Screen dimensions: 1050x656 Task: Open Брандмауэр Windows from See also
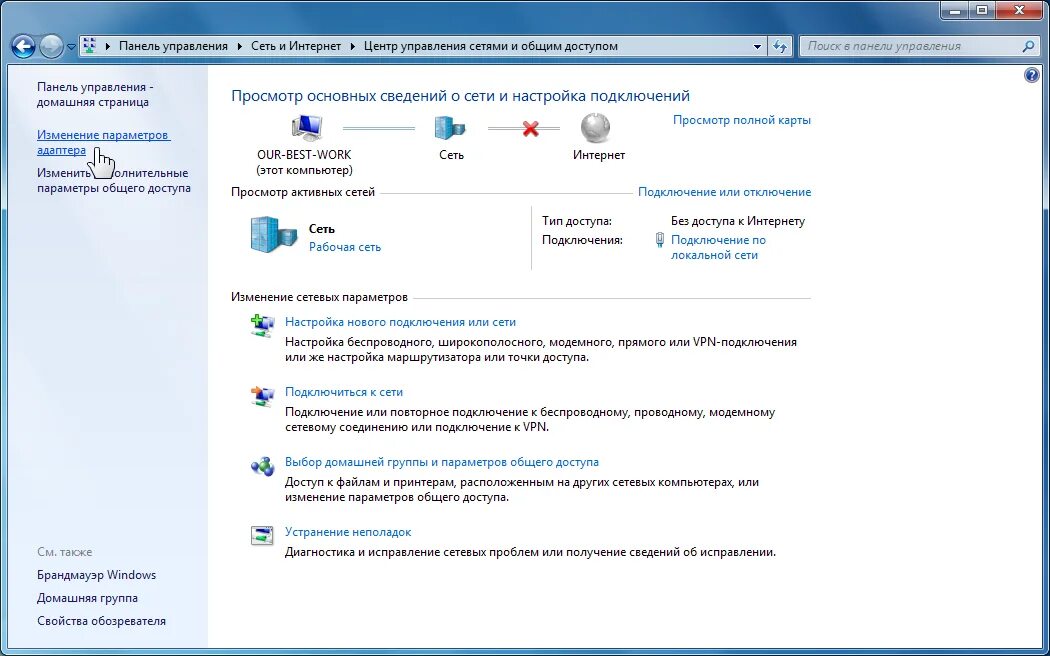96,575
